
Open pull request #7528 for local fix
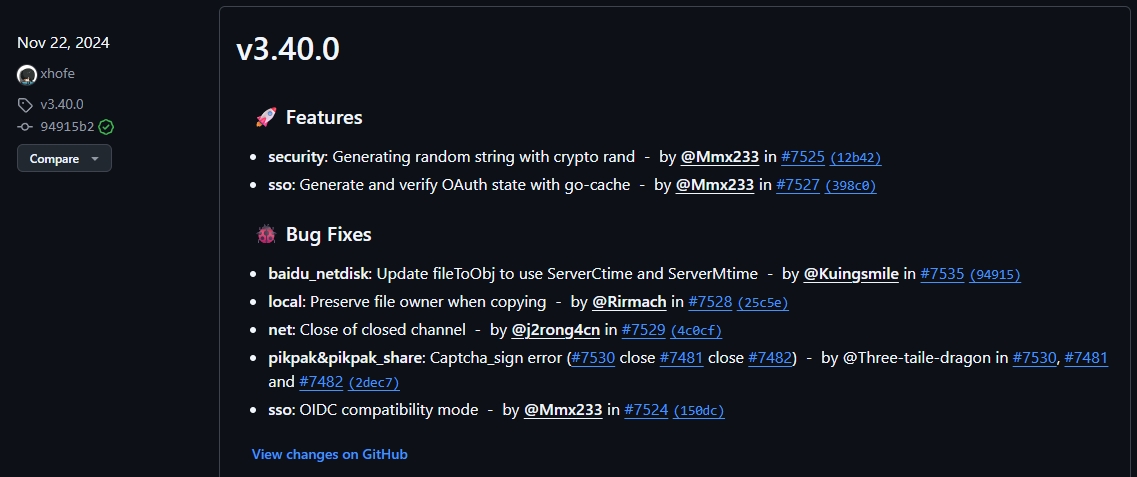711,302
